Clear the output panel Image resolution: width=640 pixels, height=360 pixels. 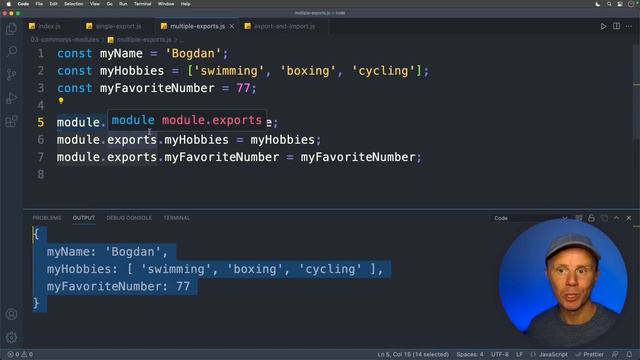pyautogui.click(x=579, y=218)
